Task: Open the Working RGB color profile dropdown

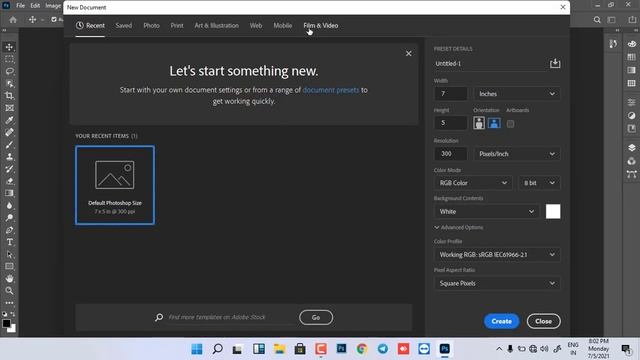Action: click(x=497, y=255)
